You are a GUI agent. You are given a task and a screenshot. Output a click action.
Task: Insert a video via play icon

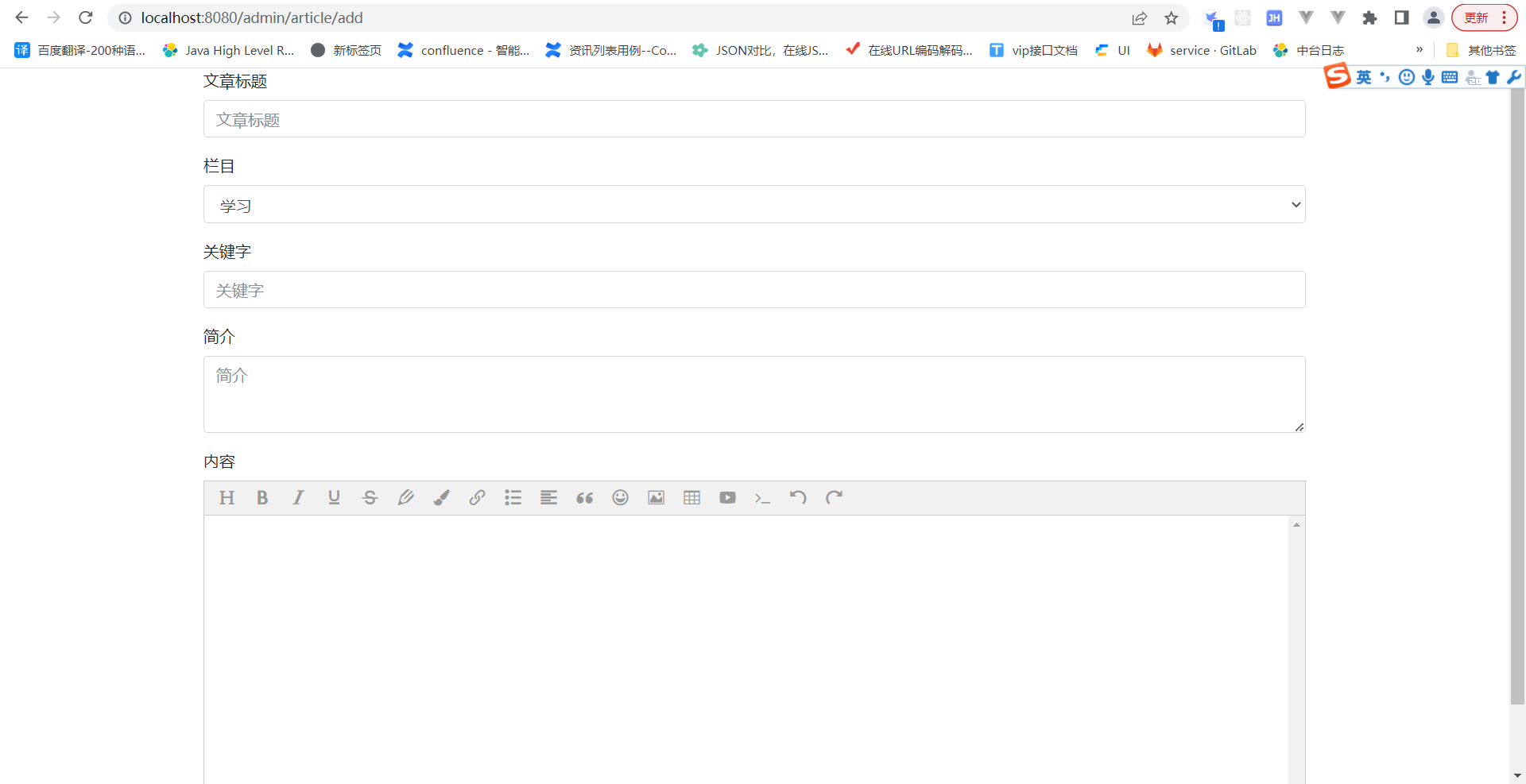click(727, 497)
